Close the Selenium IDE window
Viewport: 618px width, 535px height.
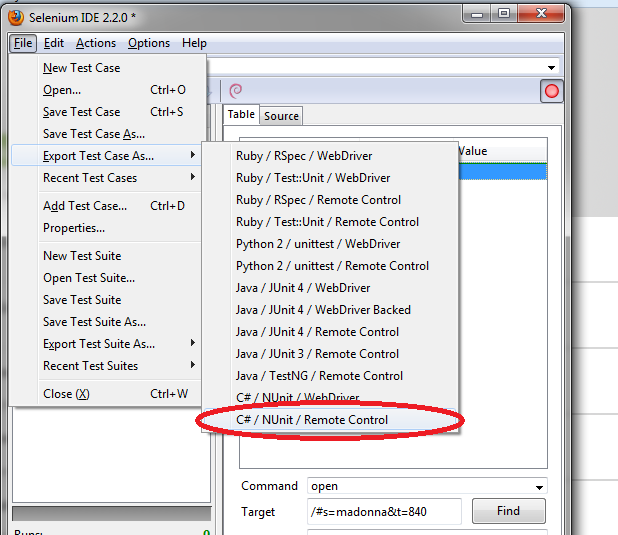(541, 14)
